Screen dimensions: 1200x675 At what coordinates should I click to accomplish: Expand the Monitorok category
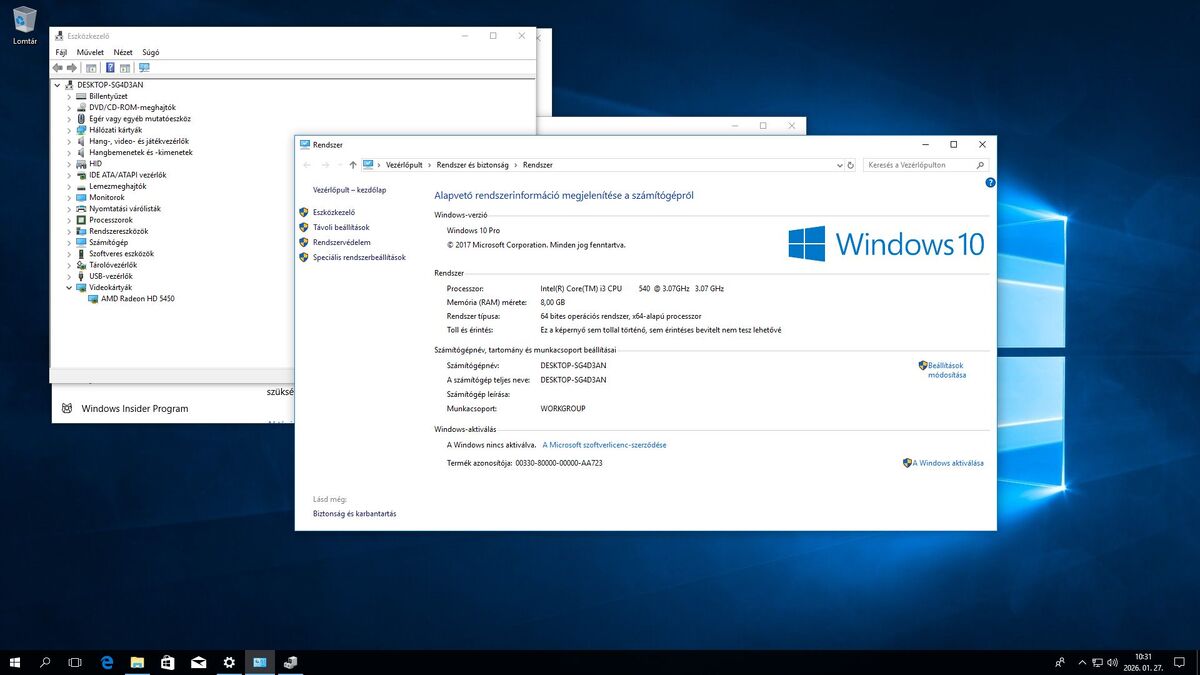coord(69,197)
